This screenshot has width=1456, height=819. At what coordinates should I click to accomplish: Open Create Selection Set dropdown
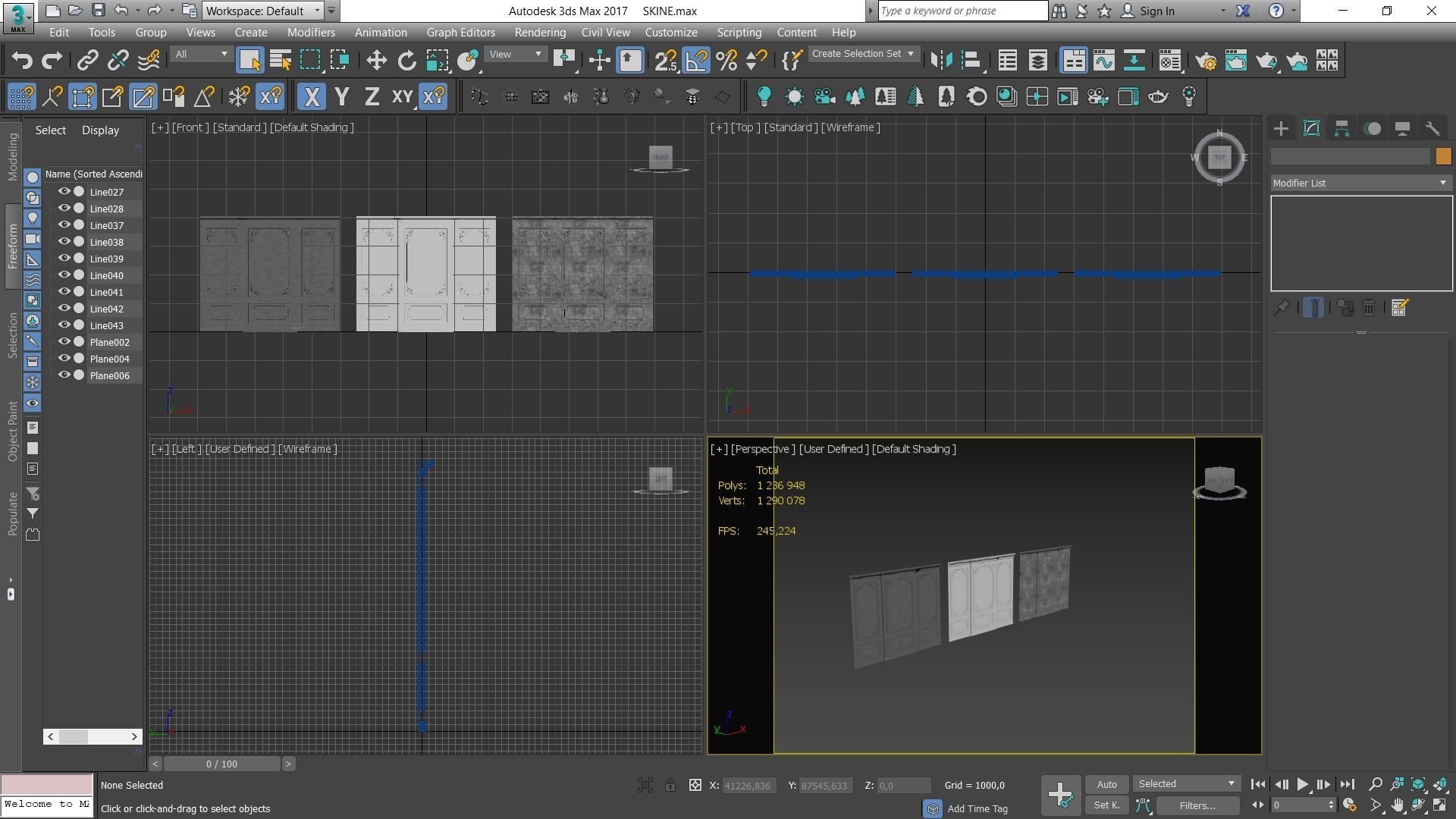pyautogui.click(x=863, y=54)
